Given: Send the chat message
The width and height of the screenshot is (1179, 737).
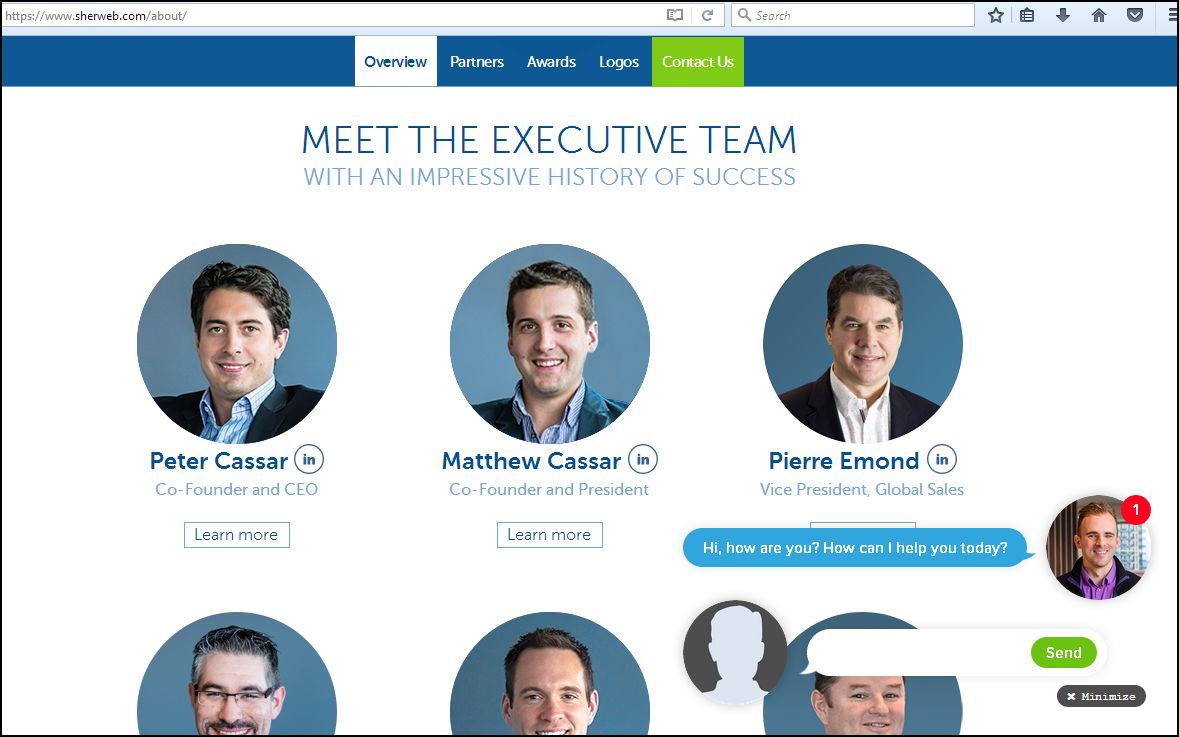Looking at the screenshot, I should 1063,653.
